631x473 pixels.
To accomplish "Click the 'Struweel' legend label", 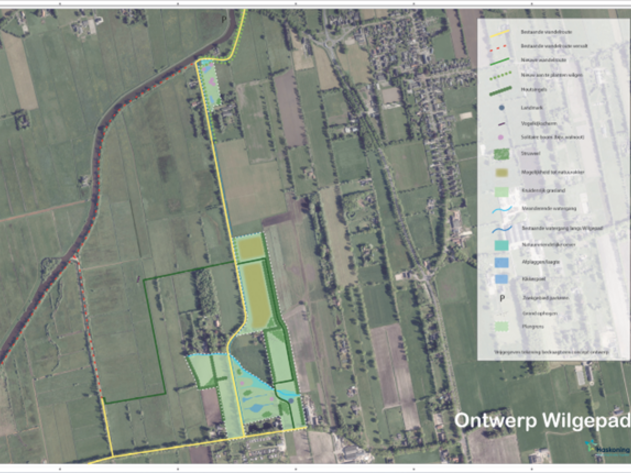I will point(530,153).
